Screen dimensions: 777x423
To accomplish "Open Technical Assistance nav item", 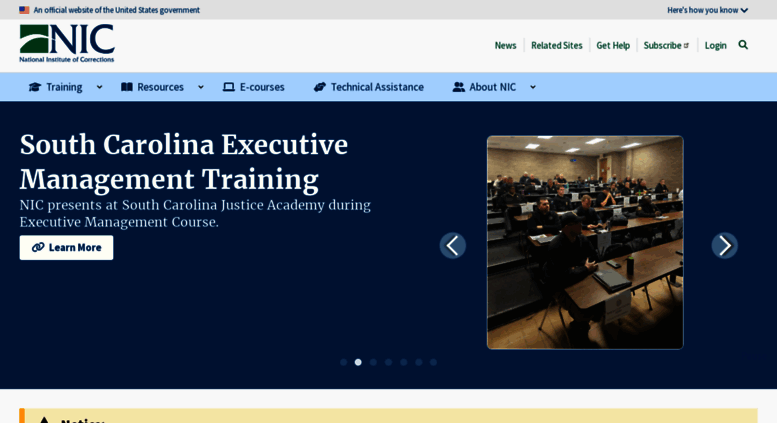I will 377,87.
